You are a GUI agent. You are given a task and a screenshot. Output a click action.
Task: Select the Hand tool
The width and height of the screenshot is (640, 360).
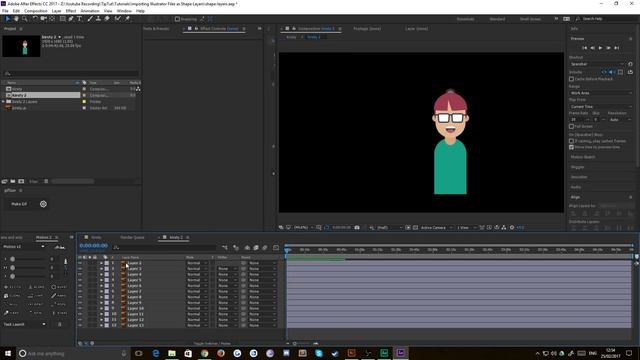[x=16, y=19]
